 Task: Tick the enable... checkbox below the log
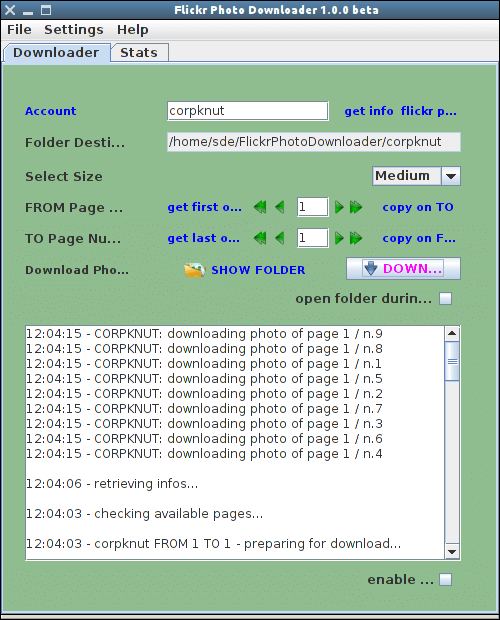(x=445, y=580)
